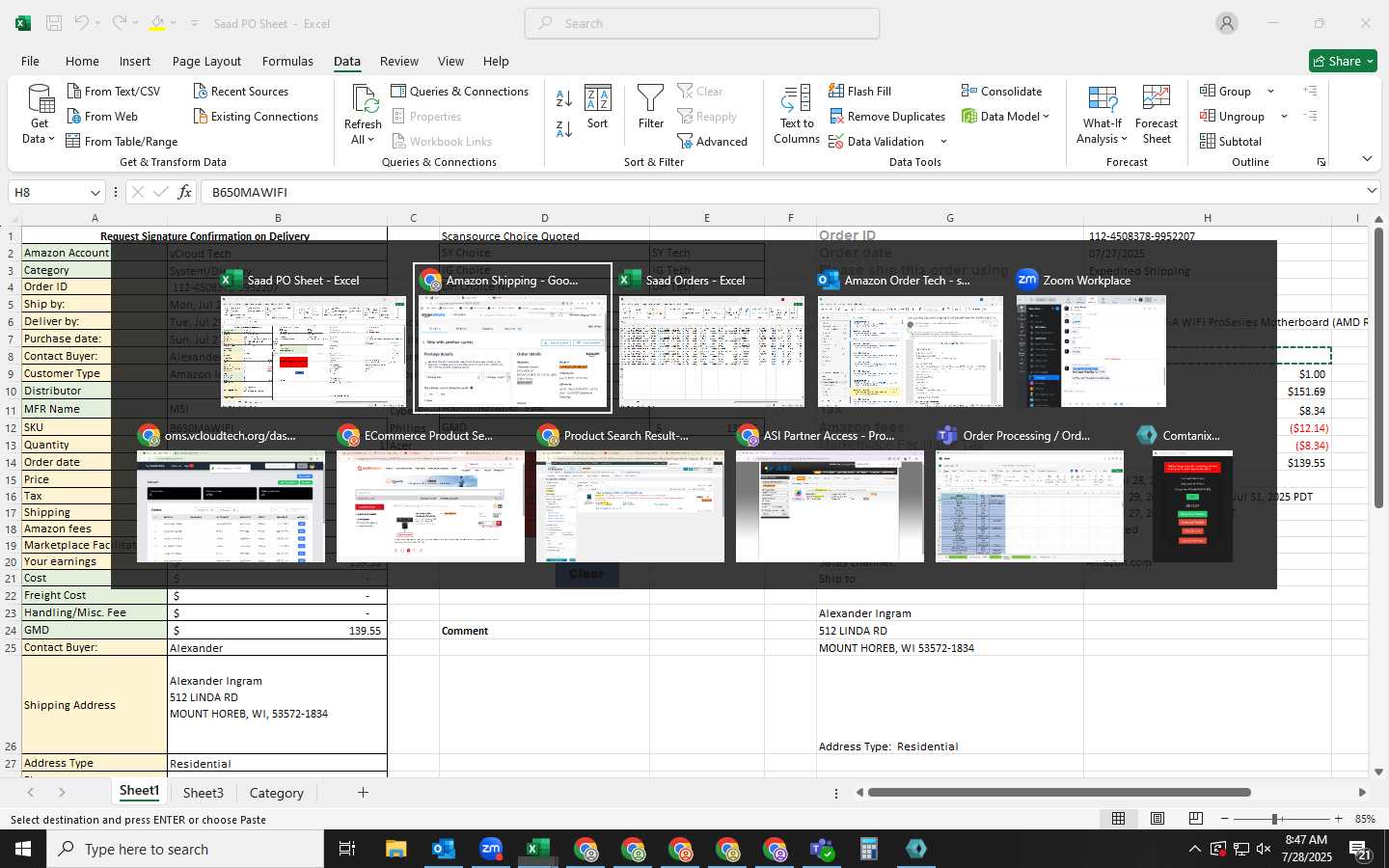Expand the Group dropdown arrow
1389x868 pixels.
click(x=1270, y=92)
